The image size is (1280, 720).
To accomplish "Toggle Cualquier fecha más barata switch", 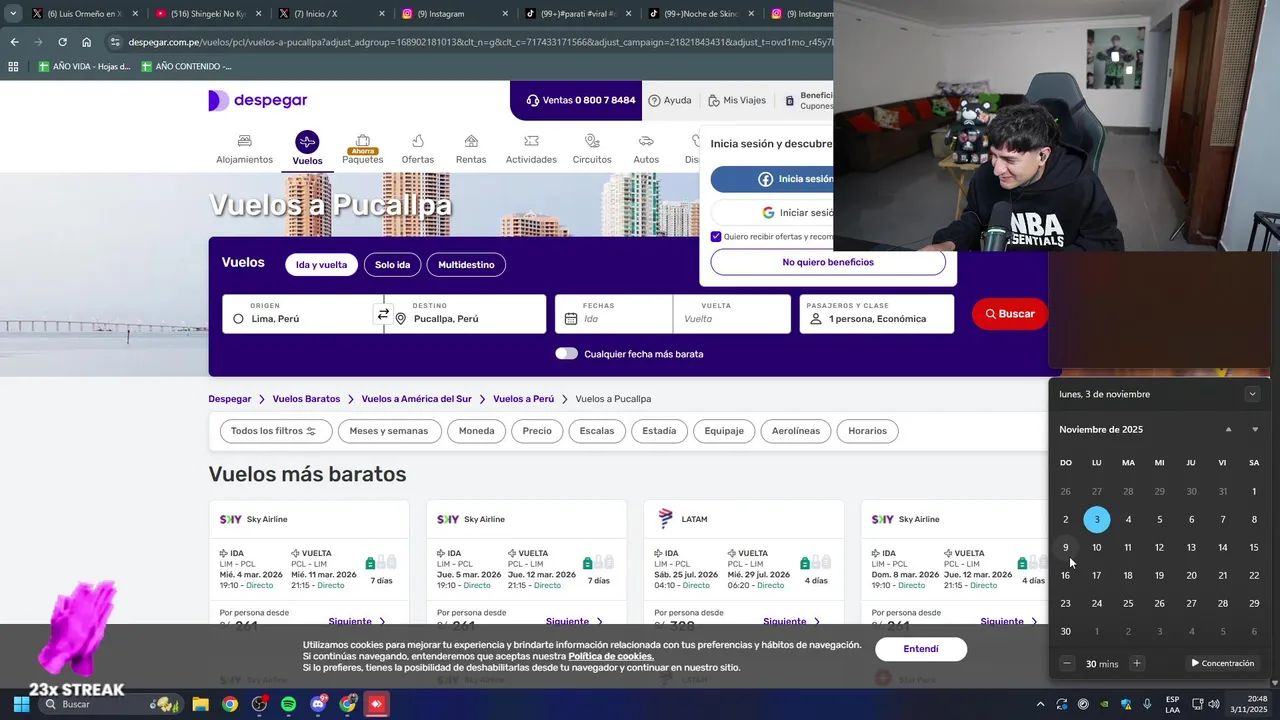I will [566, 353].
